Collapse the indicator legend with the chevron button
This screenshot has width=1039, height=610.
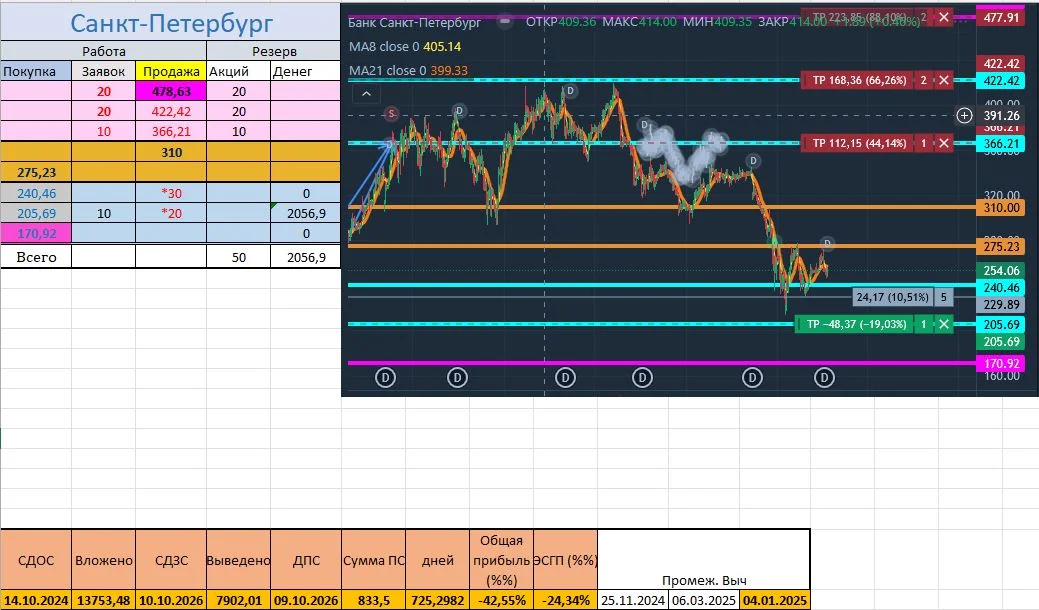coord(366,94)
